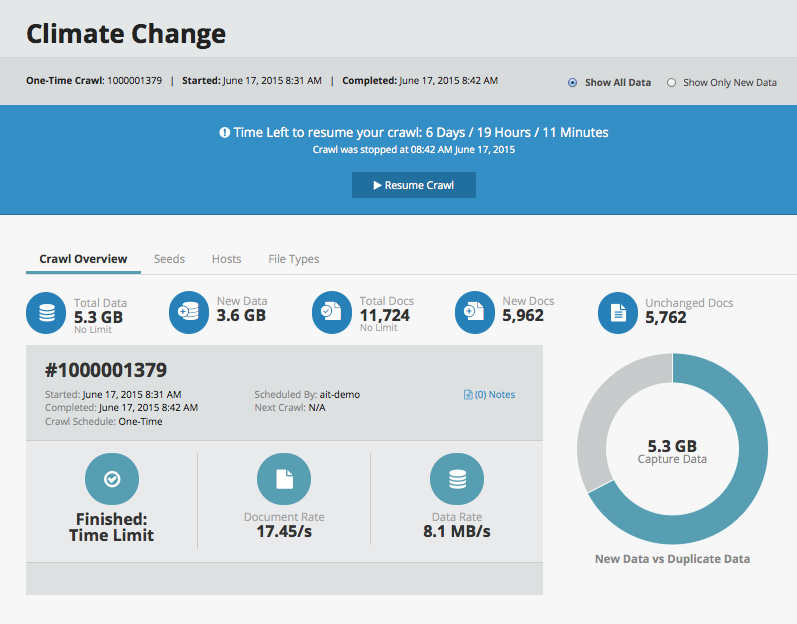Click the Document Rate icon

tap(284, 480)
